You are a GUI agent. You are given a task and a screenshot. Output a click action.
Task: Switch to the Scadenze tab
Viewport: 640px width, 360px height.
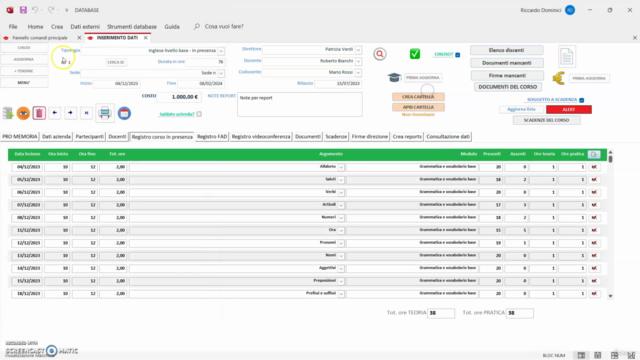pos(336,136)
